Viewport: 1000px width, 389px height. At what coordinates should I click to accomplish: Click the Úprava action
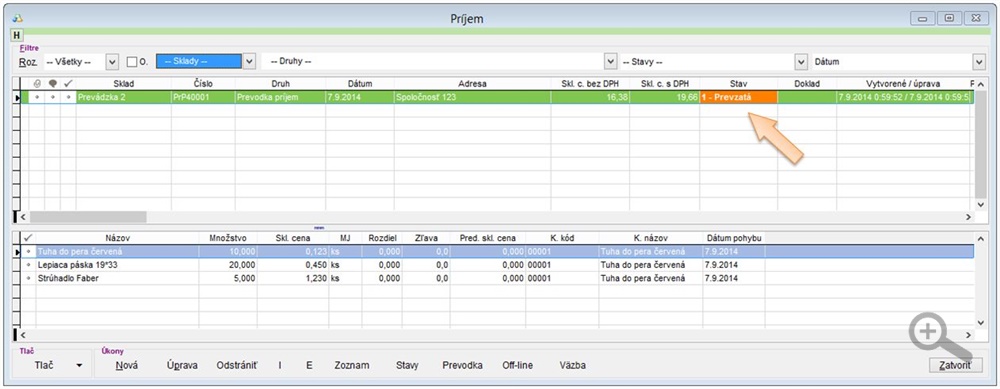point(182,366)
